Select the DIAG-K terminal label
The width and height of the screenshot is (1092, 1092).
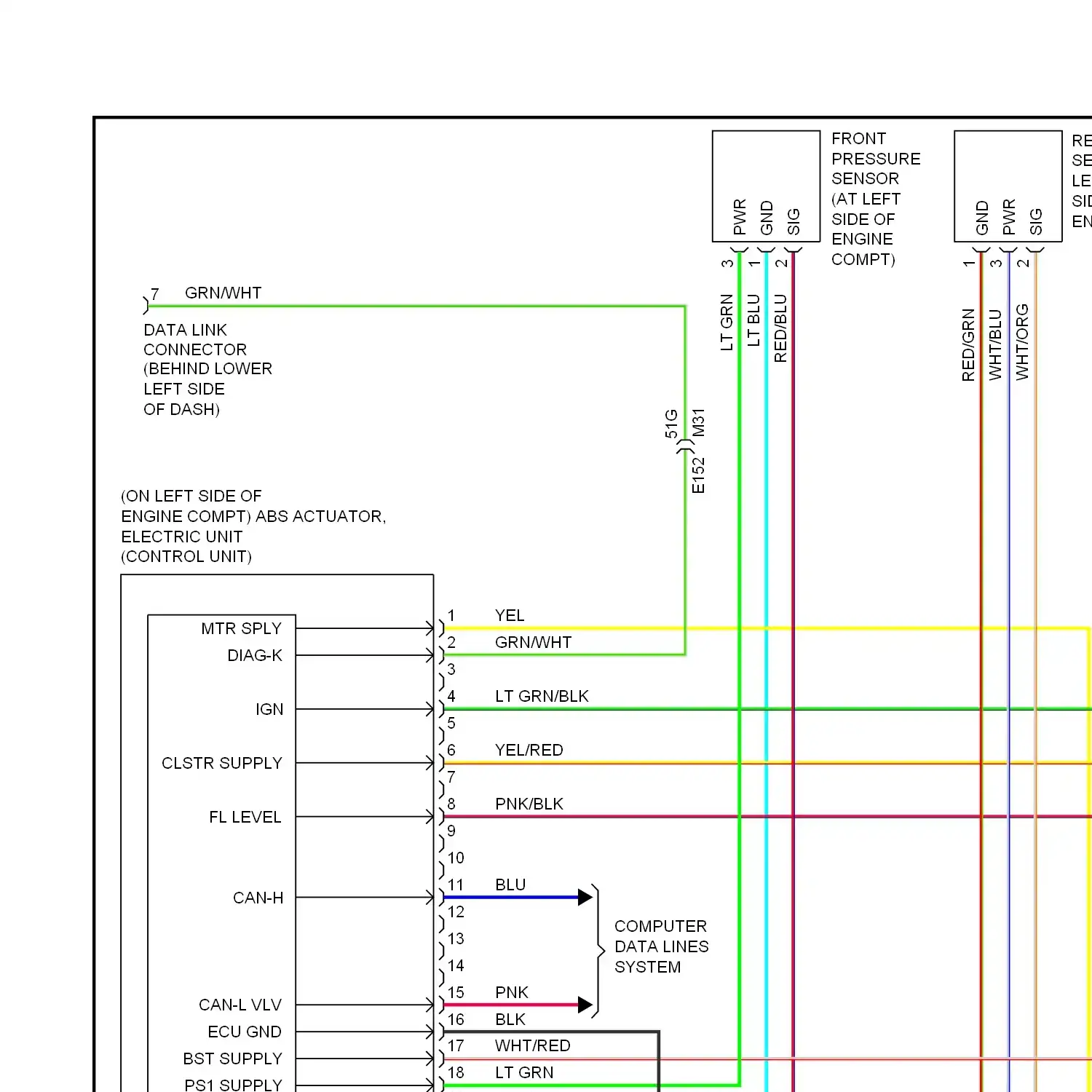[254, 655]
